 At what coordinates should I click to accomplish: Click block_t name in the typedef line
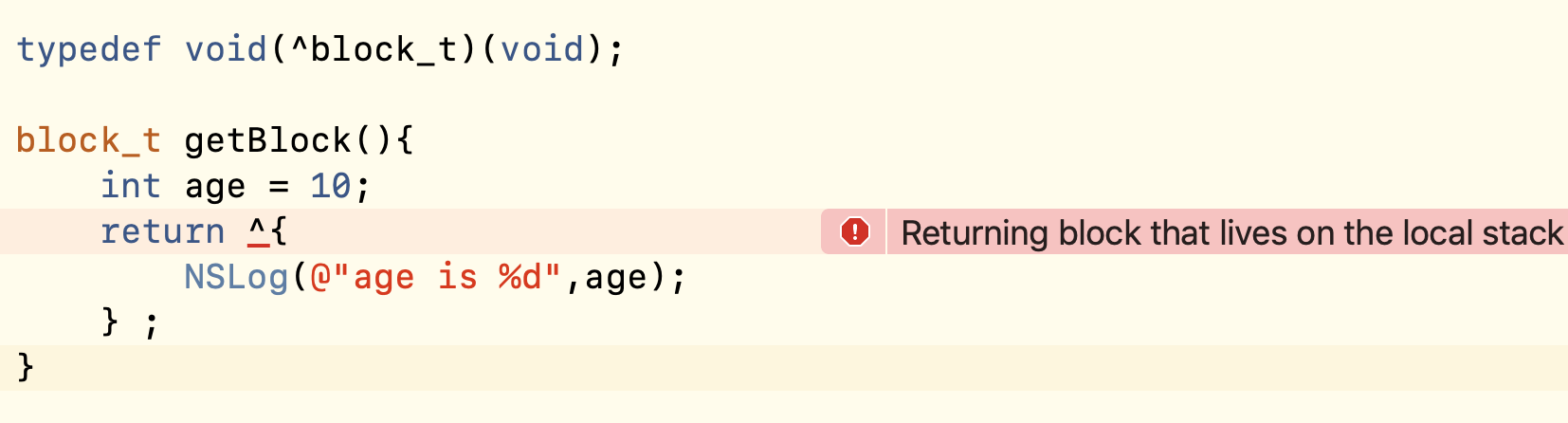tap(384, 49)
